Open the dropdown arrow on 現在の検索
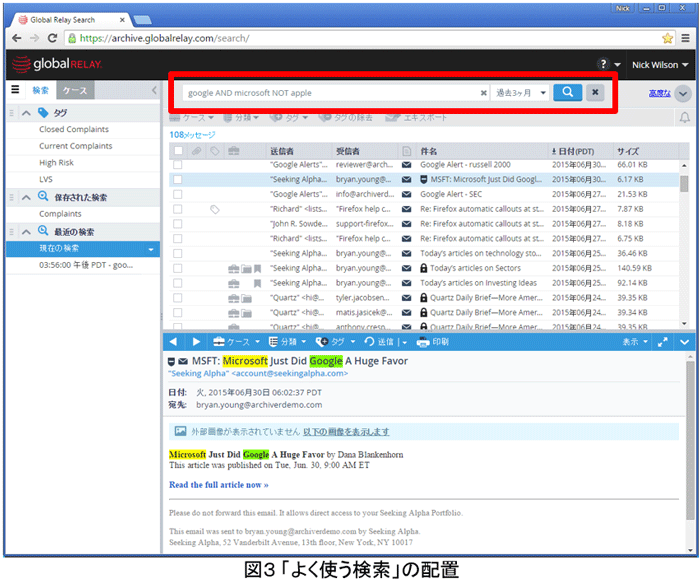This screenshot has height=581, width=700. pos(151,249)
